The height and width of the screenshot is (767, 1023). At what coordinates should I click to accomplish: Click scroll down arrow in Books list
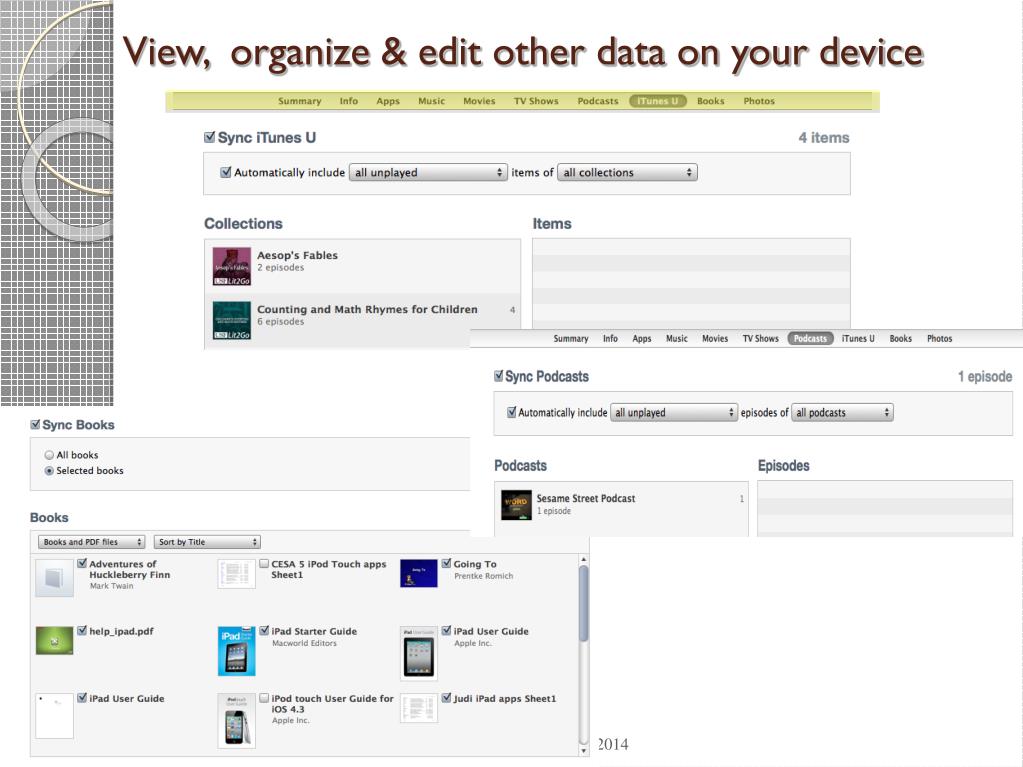(x=583, y=751)
